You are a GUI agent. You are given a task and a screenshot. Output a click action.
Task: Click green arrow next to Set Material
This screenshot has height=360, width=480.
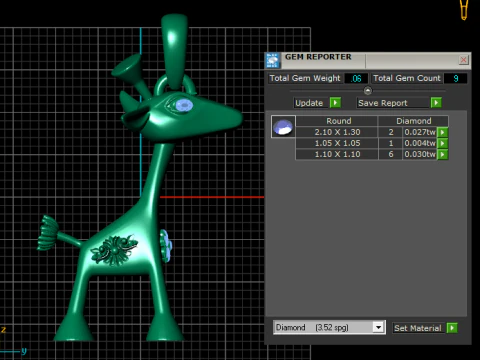(452, 328)
